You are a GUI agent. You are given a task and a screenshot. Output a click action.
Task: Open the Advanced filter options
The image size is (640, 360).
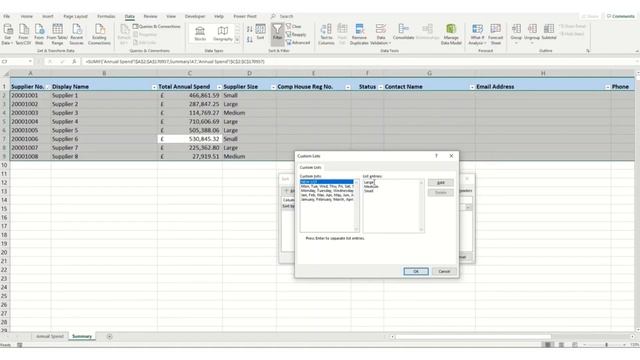(x=298, y=42)
